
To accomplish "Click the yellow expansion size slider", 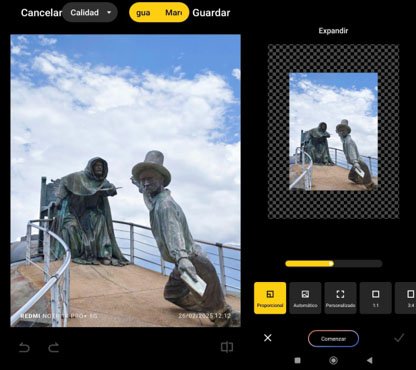I will click(334, 264).
